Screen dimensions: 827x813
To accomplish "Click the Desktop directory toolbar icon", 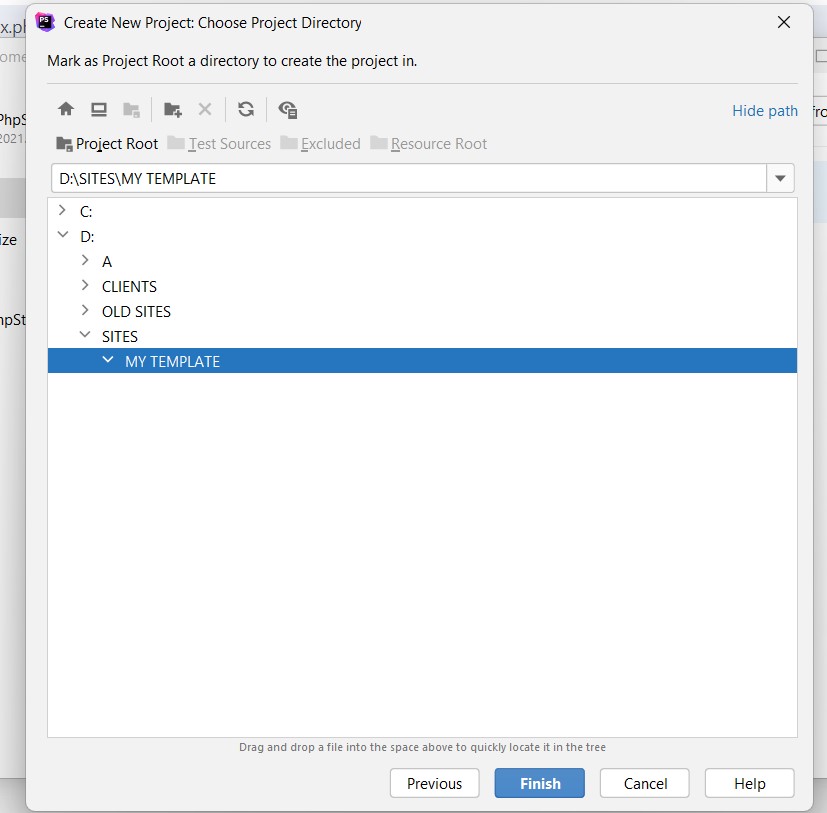I will (x=98, y=110).
